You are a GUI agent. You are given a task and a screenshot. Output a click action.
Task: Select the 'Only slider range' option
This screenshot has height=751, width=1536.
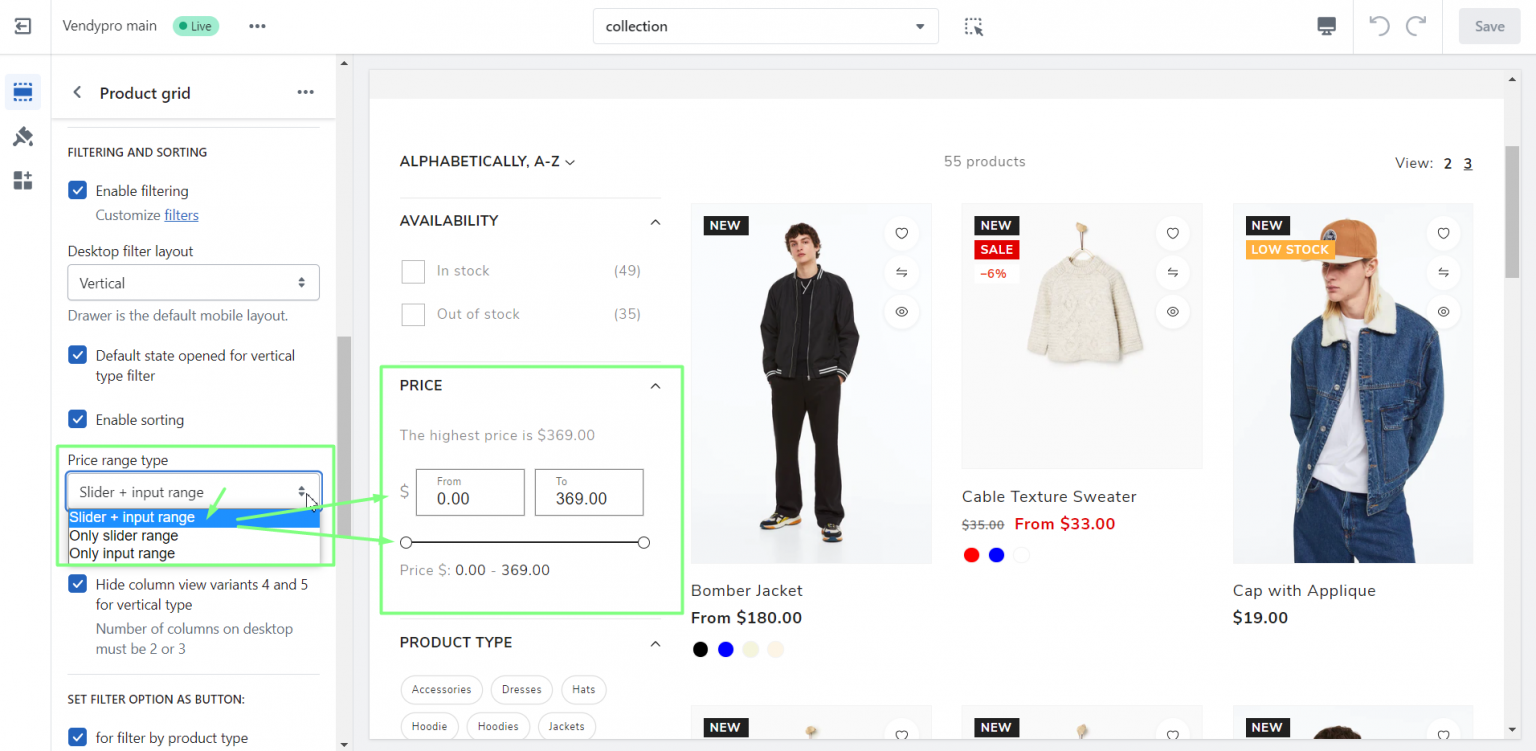(124, 536)
